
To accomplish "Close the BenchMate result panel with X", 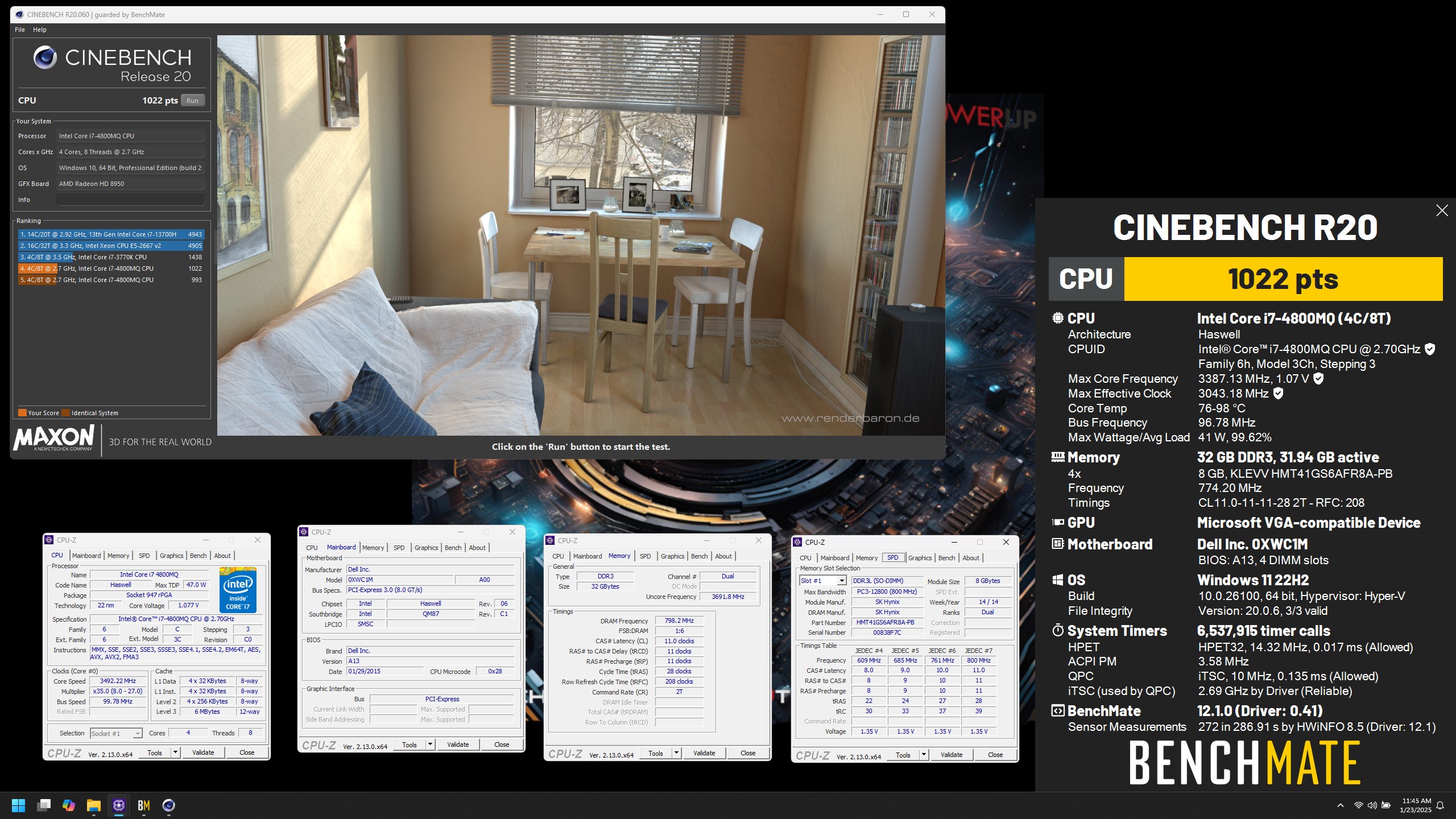I will click(x=1442, y=210).
